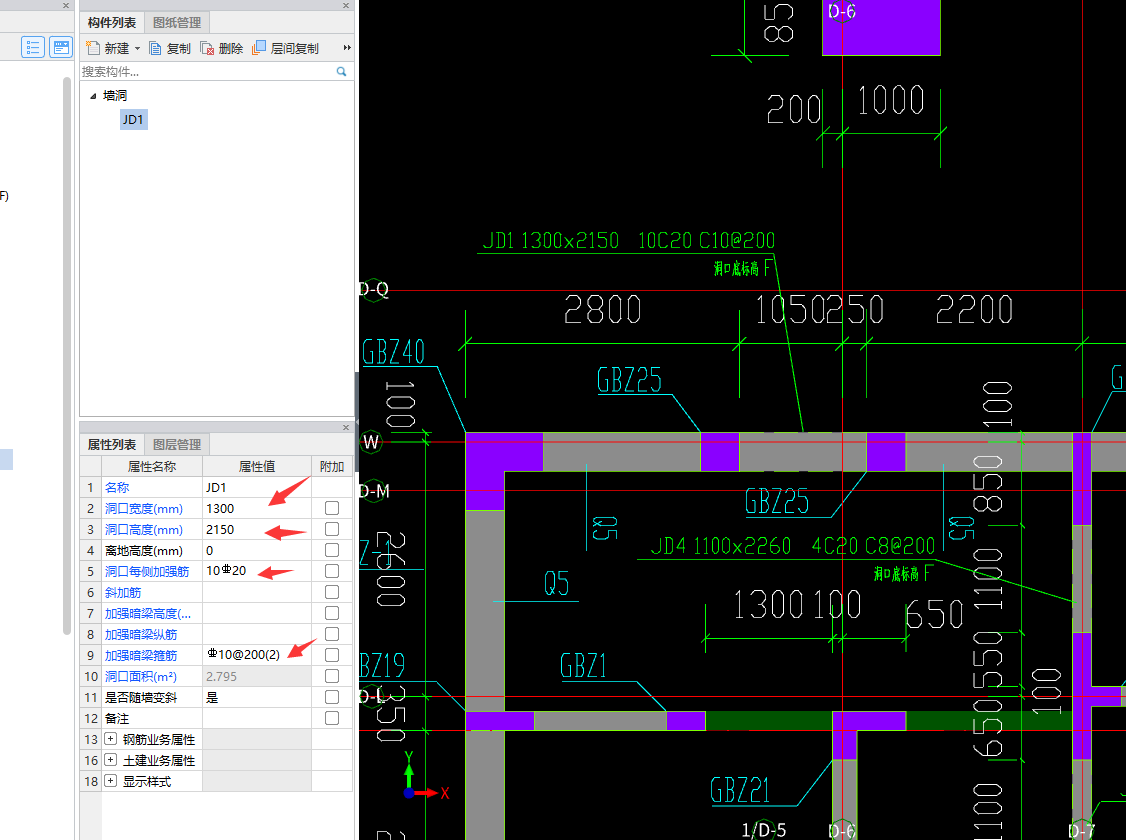1126x840 pixels.
Task: Click the purple column under D-6 label
Action: (881, 27)
